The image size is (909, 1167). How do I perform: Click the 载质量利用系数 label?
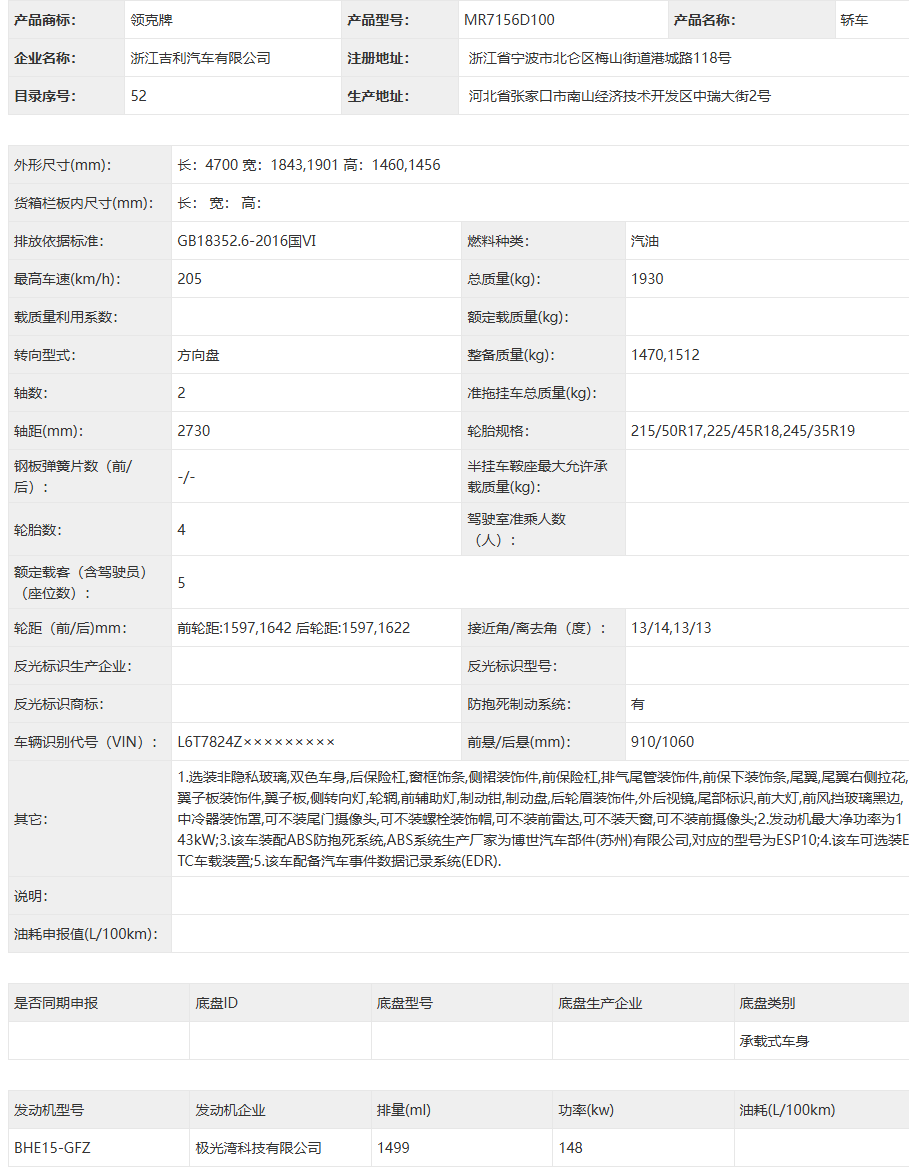click(66, 317)
